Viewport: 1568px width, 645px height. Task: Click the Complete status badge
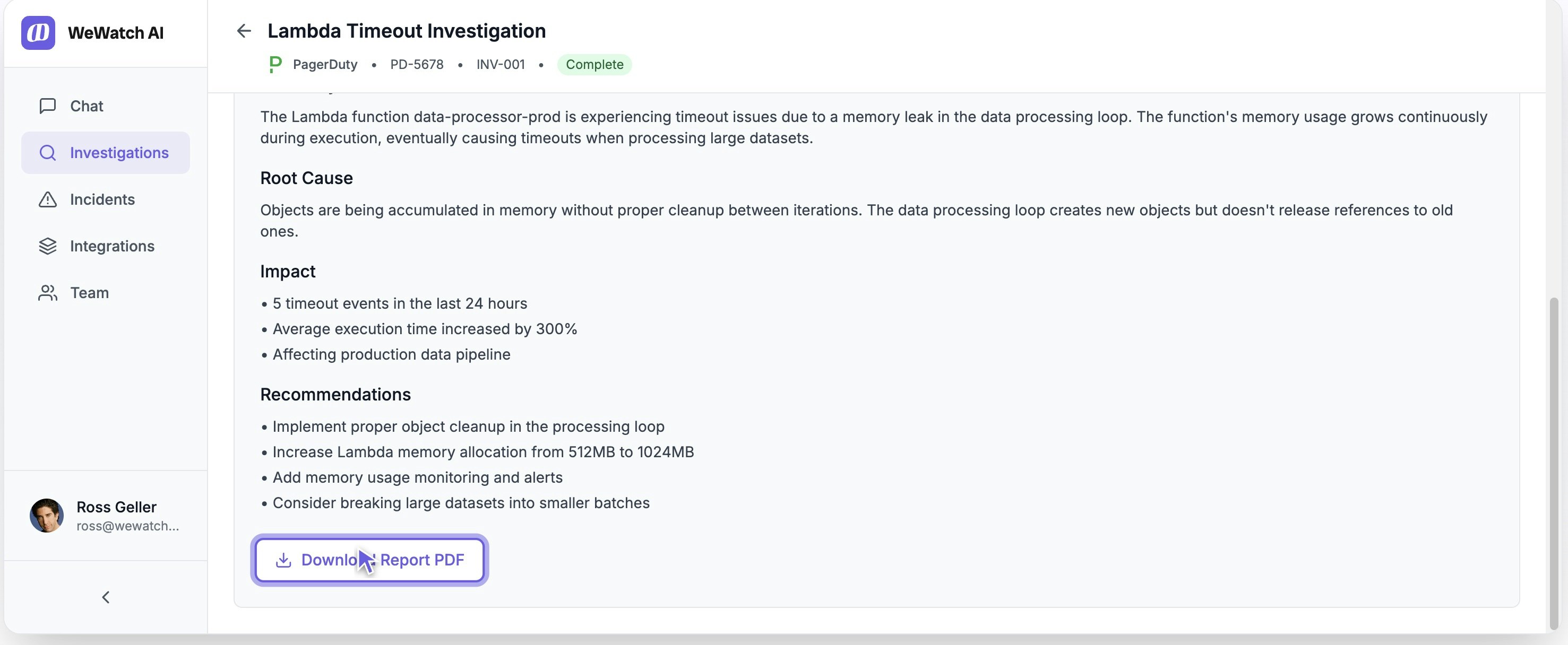point(594,64)
